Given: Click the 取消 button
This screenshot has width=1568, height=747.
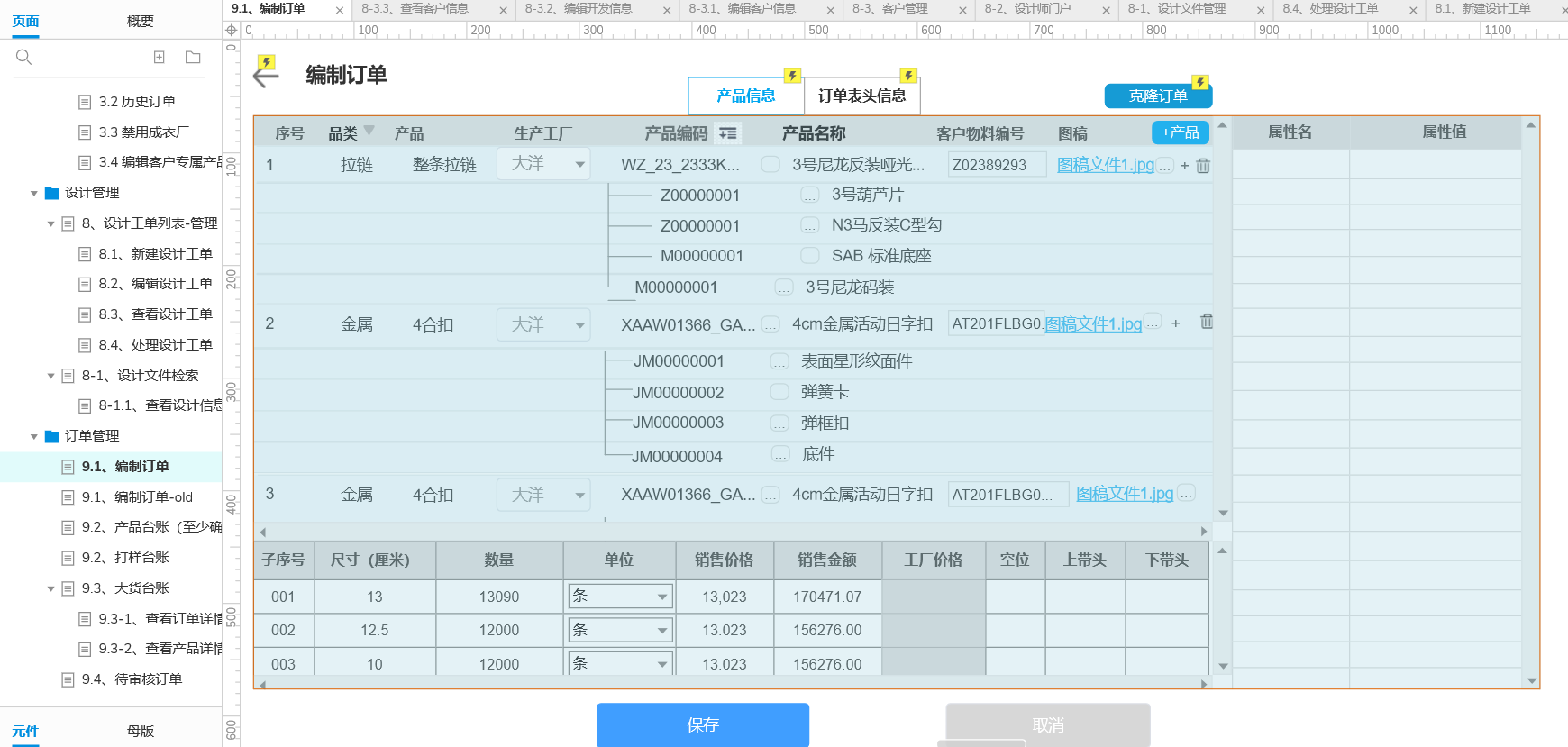Looking at the screenshot, I should tap(1048, 724).
